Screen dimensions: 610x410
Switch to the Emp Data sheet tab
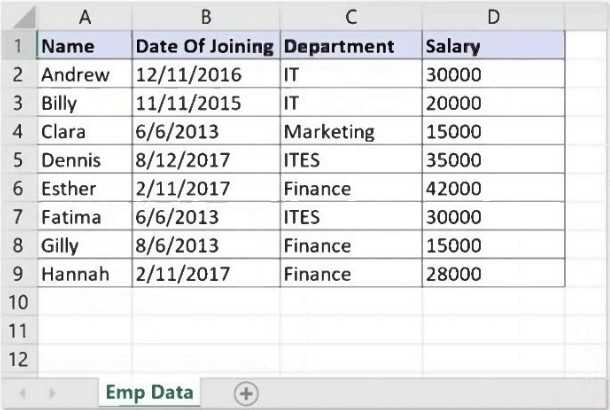click(149, 393)
